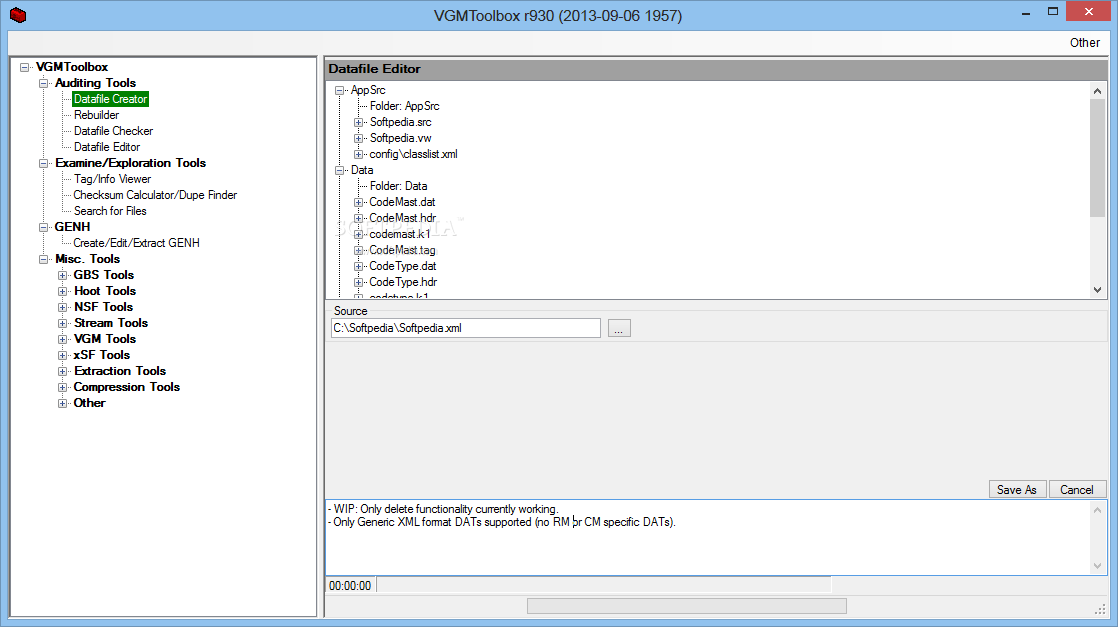Select Auditing Tools label
The width and height of the screenshot is (1118, 627).
[x=95, y=83]
